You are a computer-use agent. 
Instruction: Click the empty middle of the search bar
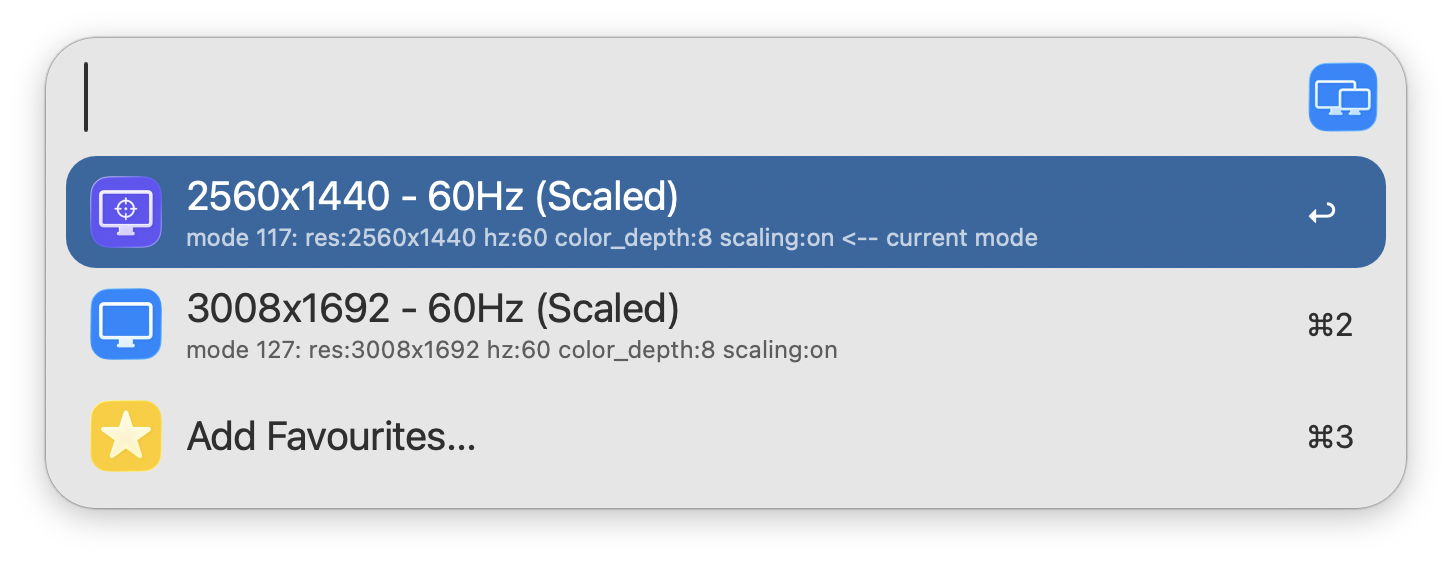pos(700,97)
